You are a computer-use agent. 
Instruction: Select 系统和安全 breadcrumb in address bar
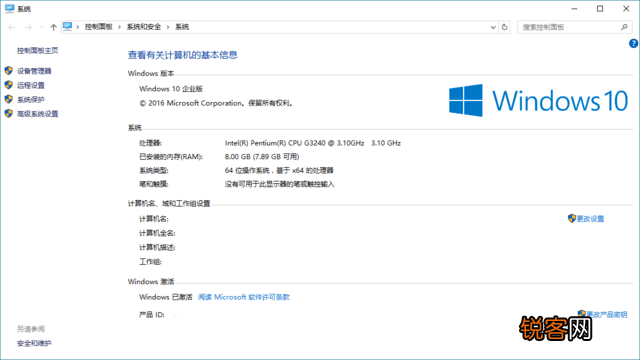144,27
